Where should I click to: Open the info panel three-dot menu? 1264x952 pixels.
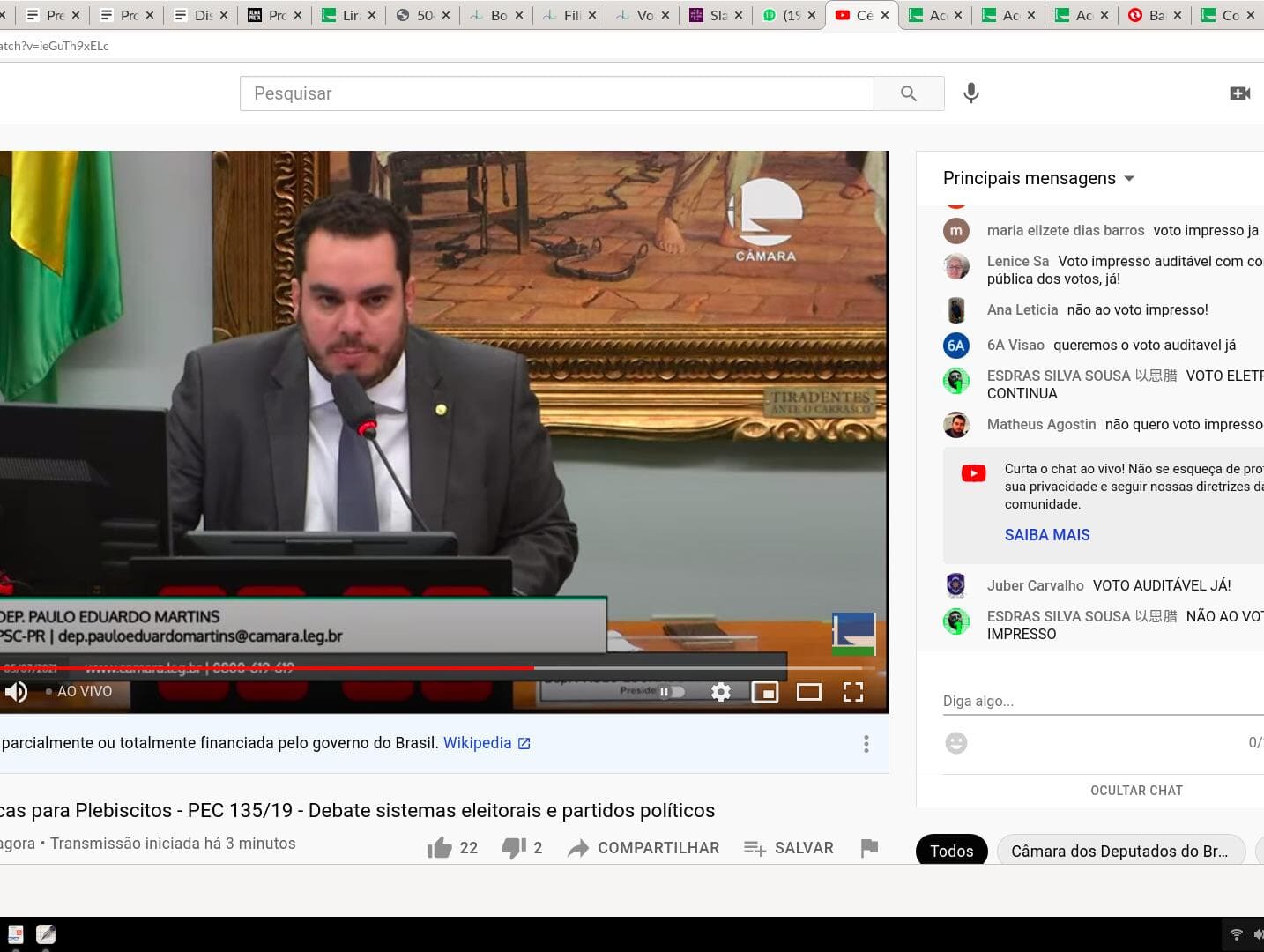tap(866, 744)
